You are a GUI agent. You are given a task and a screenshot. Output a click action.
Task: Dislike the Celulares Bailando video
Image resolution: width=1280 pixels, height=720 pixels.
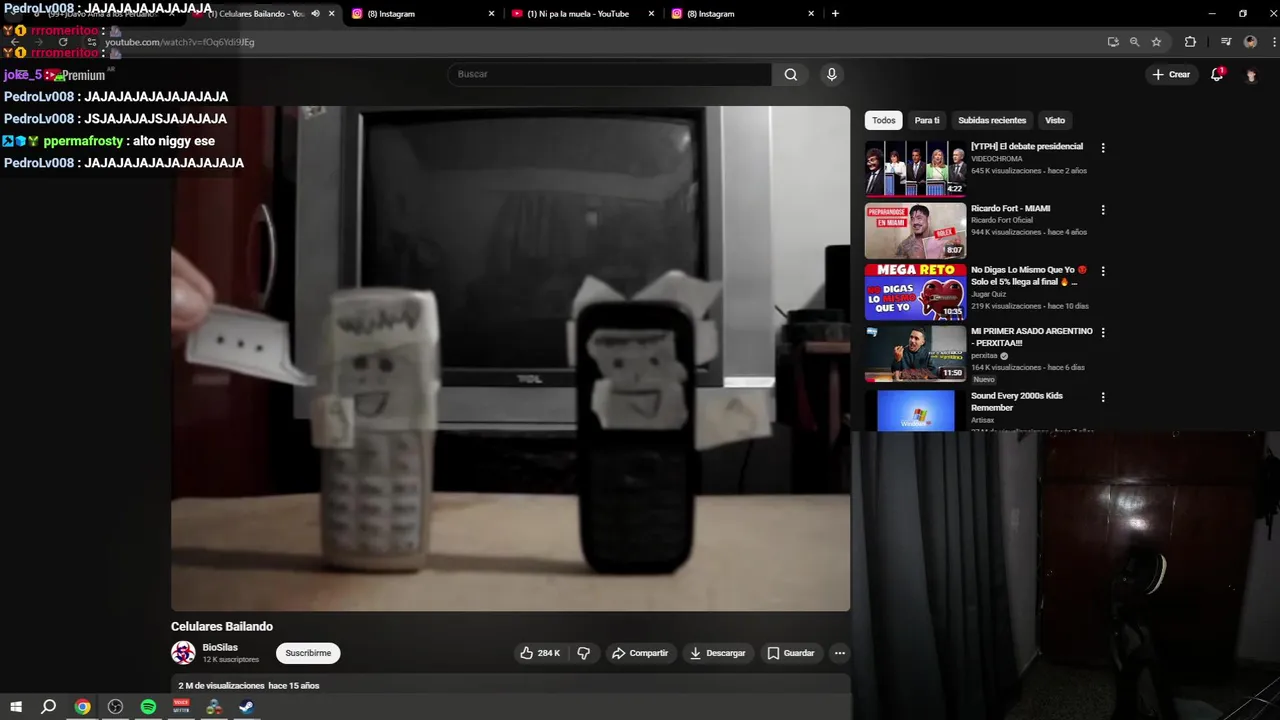(584, 653)
